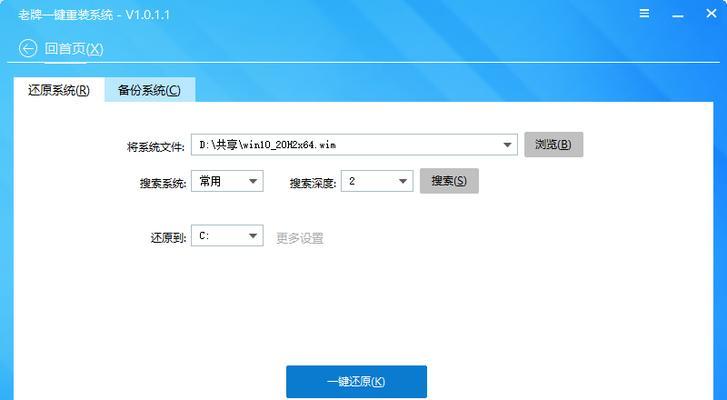Open the 还原到 C: drive dropdown
This screenshot has height=400, width=727.
click(x=227, y=236)
